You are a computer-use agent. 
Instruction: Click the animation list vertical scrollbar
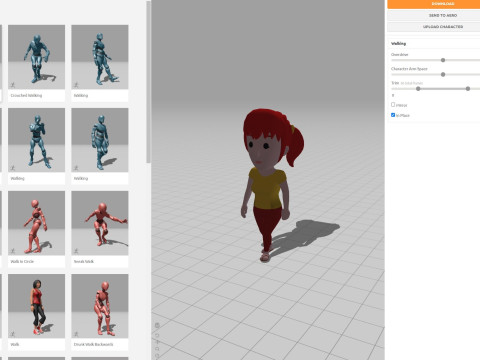148,83
